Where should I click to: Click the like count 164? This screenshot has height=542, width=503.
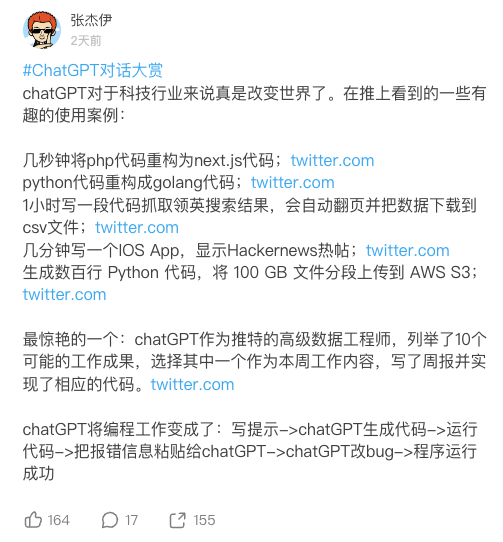58,520
